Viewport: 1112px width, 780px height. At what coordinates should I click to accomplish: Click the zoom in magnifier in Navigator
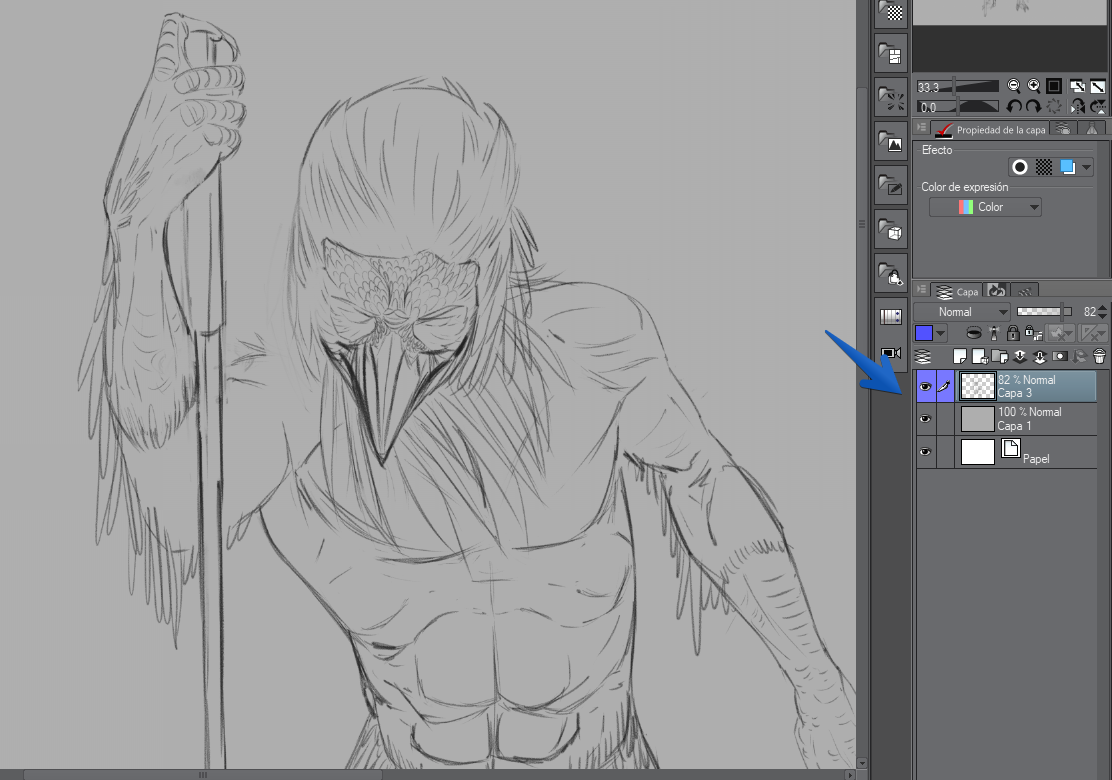(1033, 87)
